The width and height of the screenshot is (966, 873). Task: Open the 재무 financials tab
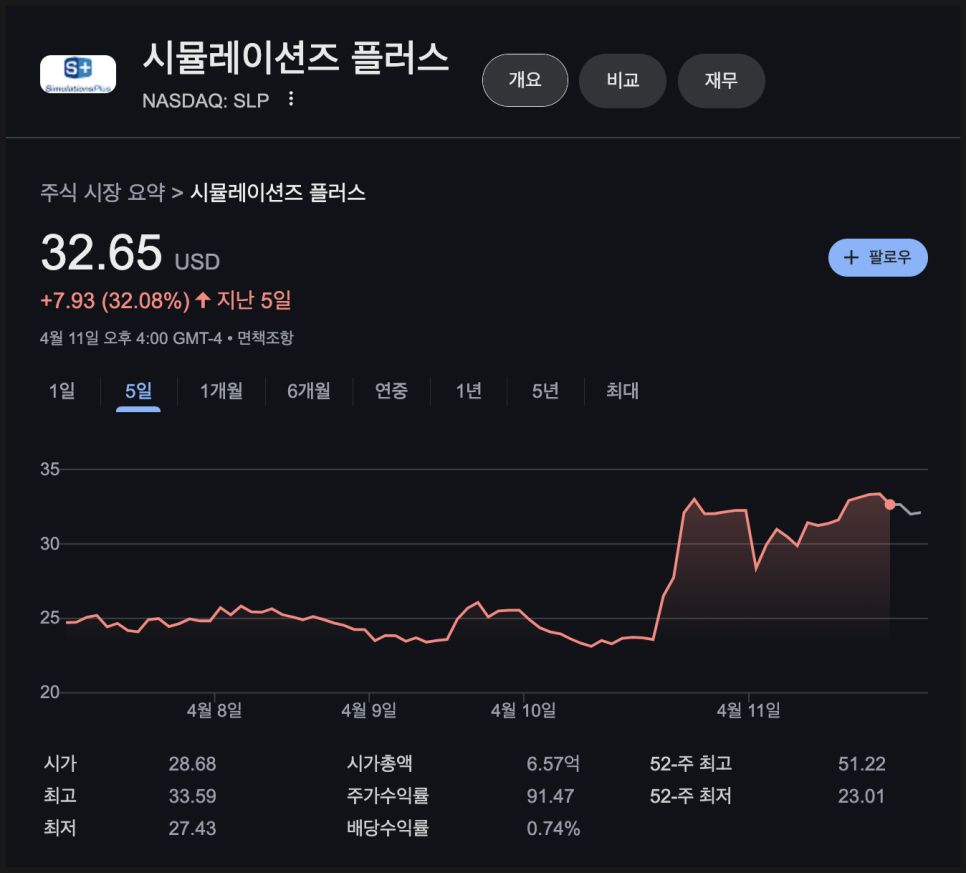tap(721, 80)
